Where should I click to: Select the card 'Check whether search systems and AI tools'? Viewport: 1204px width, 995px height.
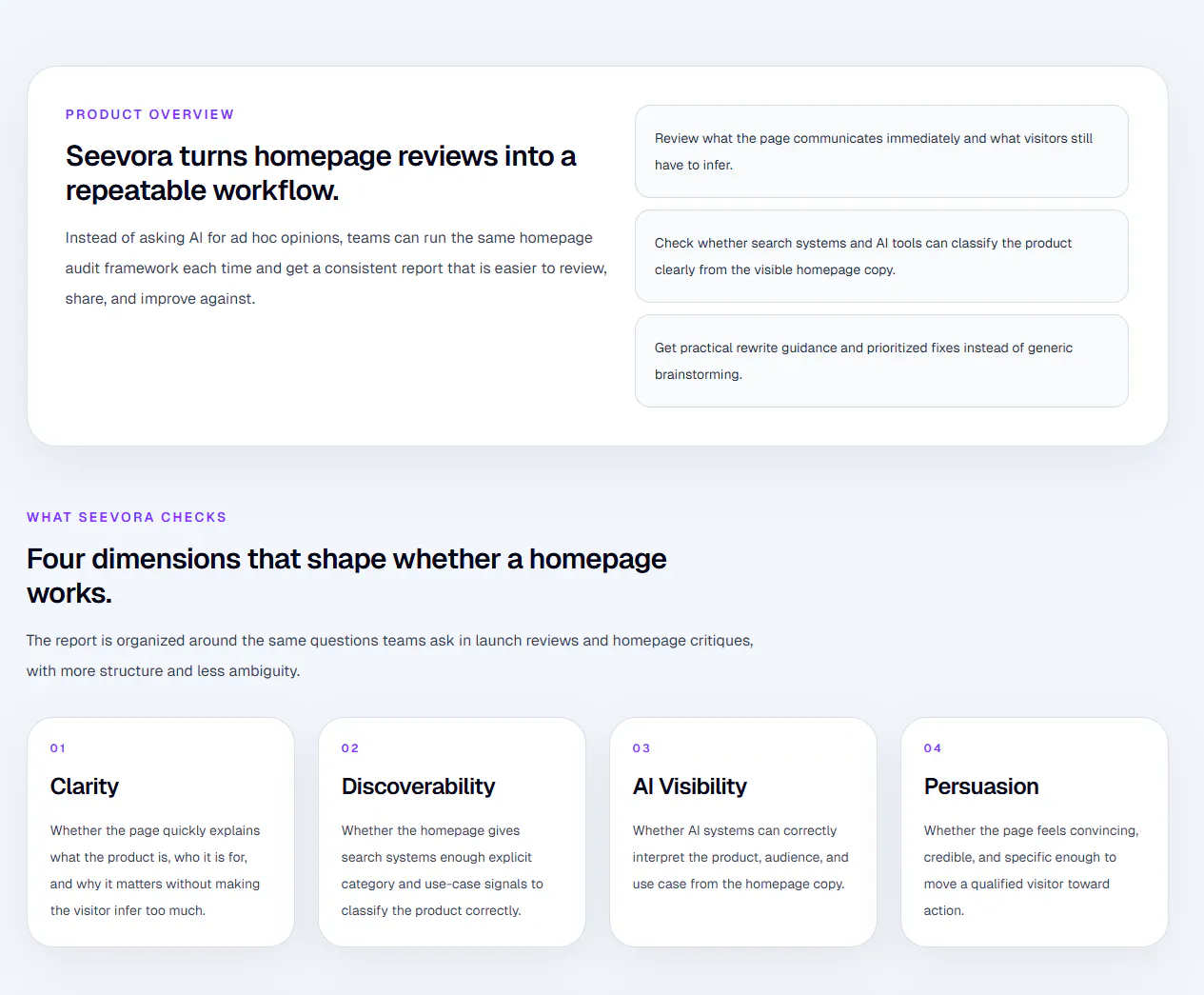(881, 256)
